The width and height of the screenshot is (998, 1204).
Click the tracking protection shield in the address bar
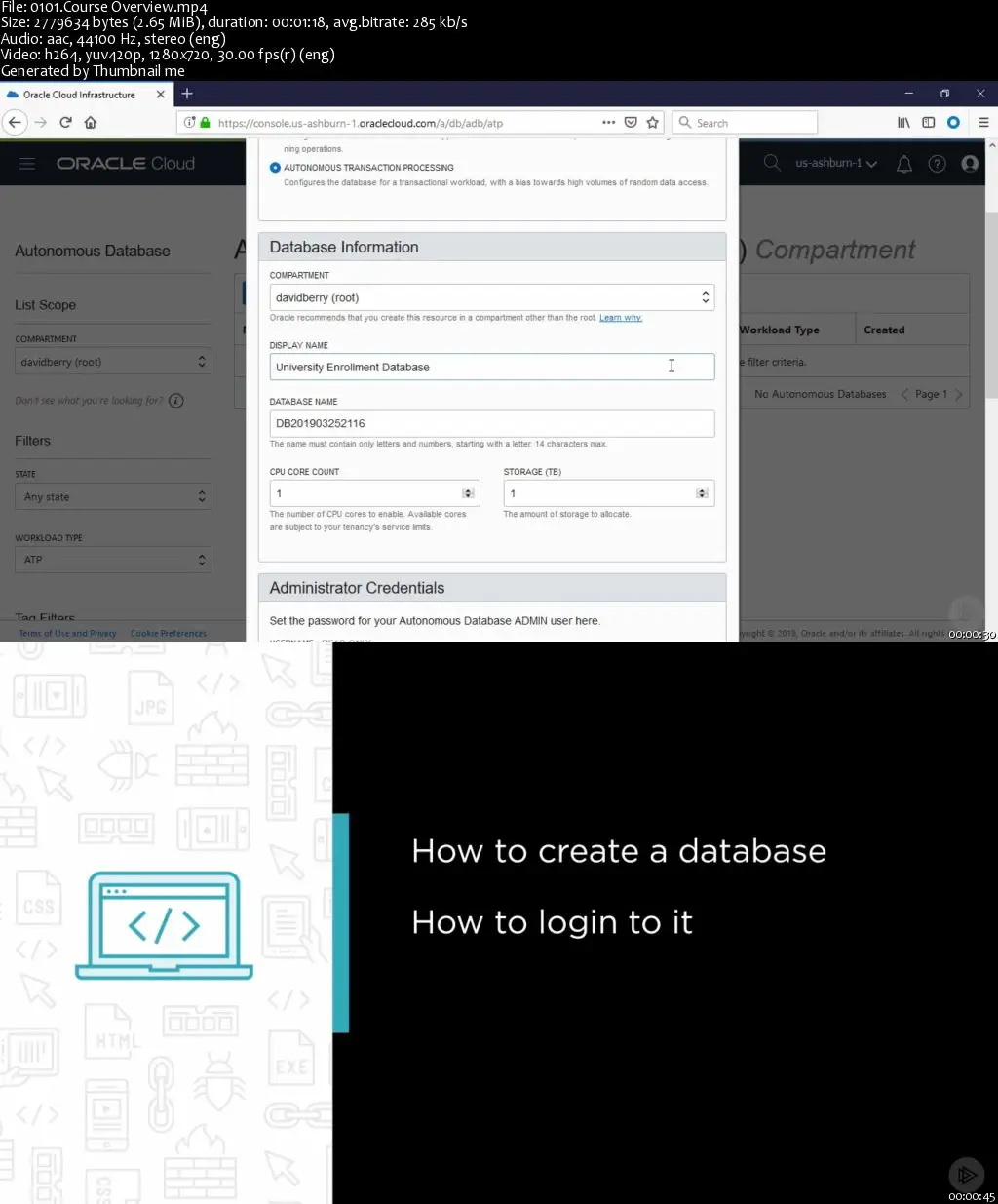(631, 122)
